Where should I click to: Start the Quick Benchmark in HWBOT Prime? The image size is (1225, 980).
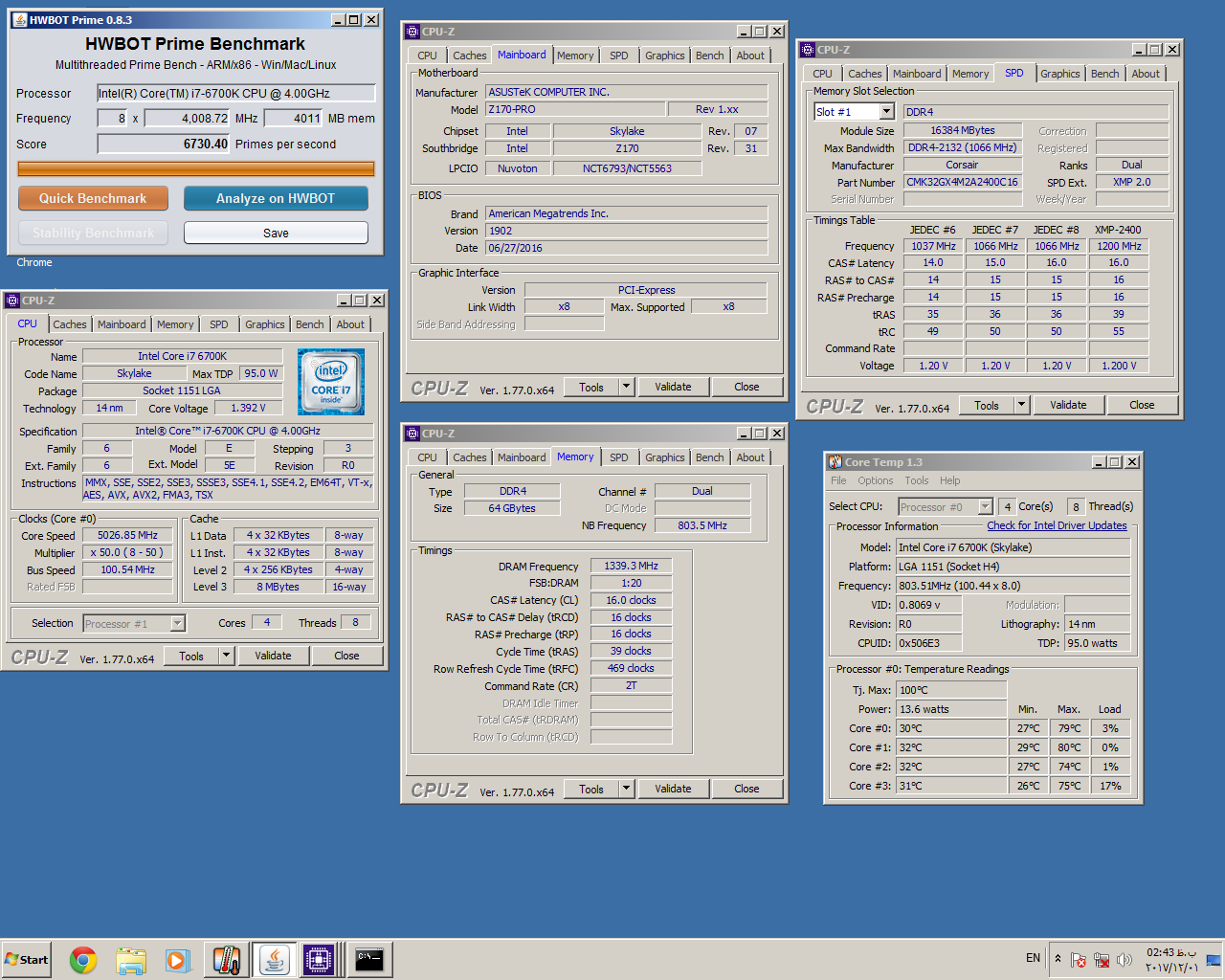click(x=93, y=198)
